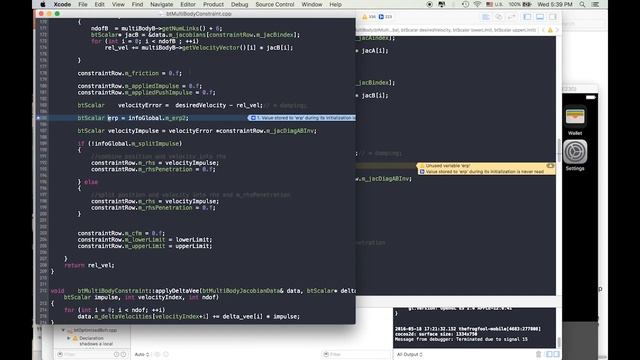Open the Find menu
640x360 pixels.
[x=137, y=4]
